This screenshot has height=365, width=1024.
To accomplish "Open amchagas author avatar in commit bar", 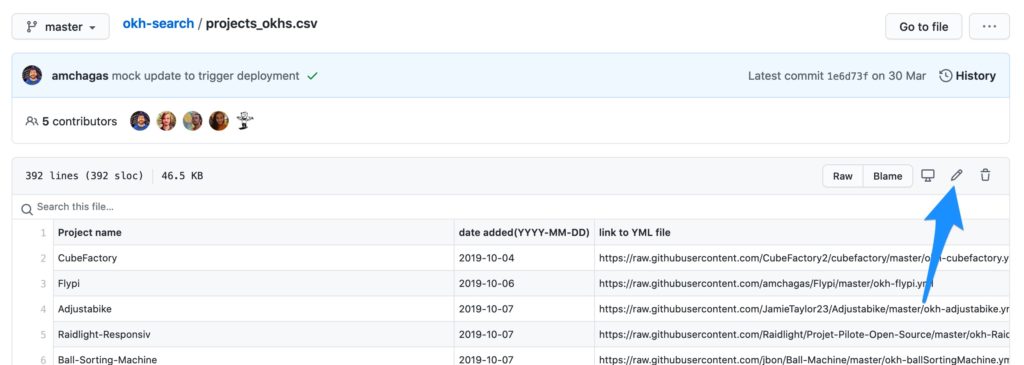I will [32, 76].
